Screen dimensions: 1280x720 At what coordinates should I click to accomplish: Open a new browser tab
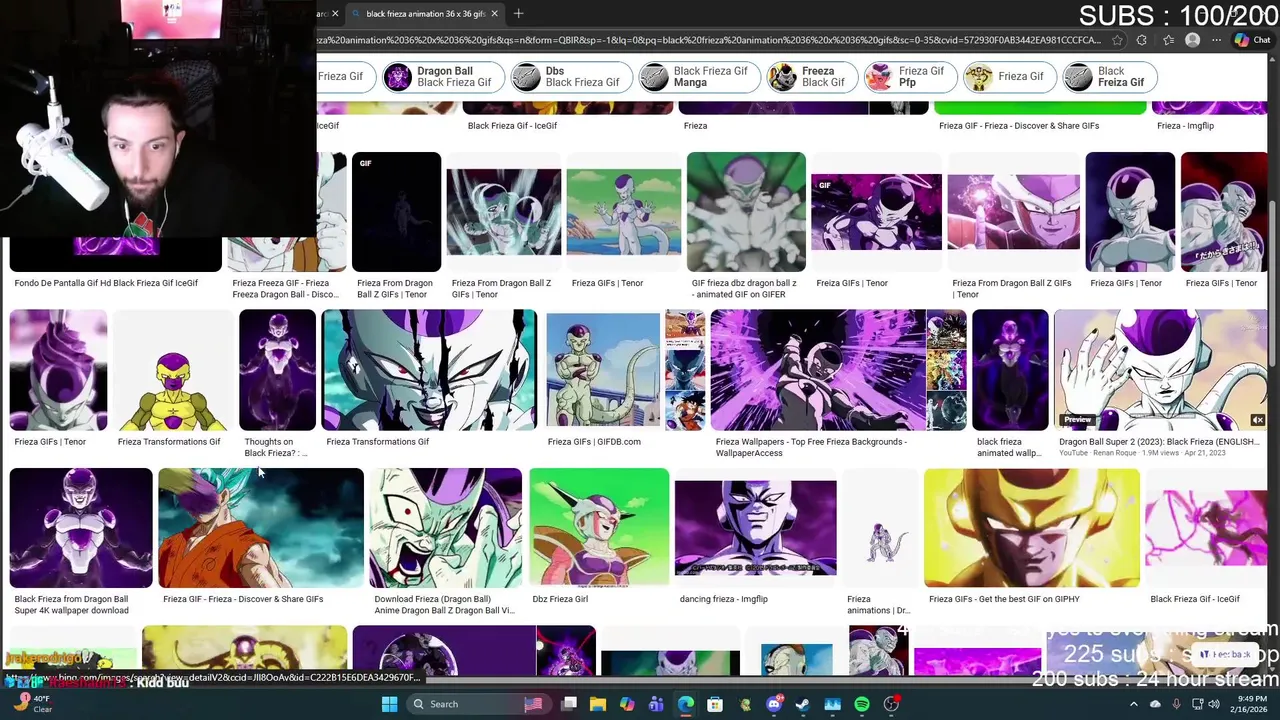point(518,14)
